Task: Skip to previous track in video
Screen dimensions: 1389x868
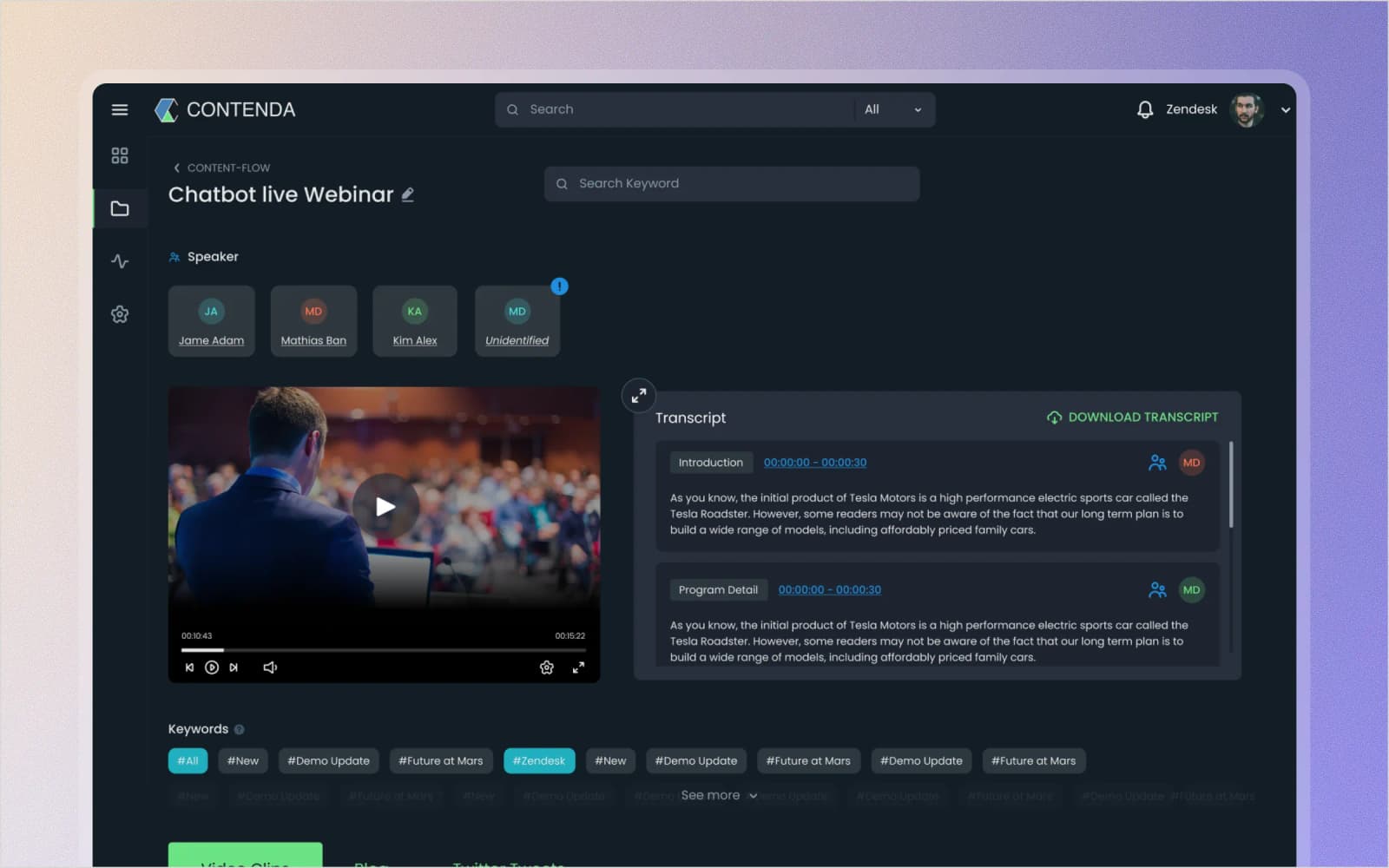Action: (189, 667)
